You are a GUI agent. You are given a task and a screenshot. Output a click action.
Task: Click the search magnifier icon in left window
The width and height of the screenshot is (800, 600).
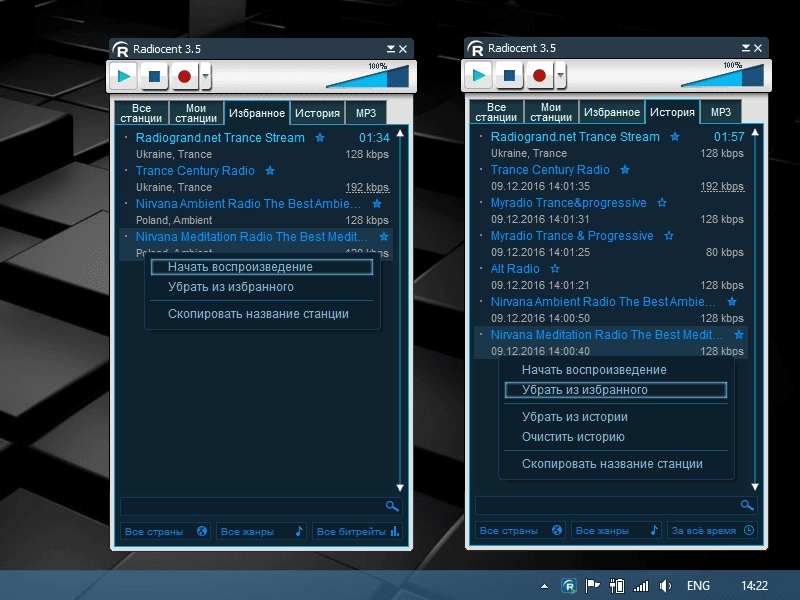[392, 506]
